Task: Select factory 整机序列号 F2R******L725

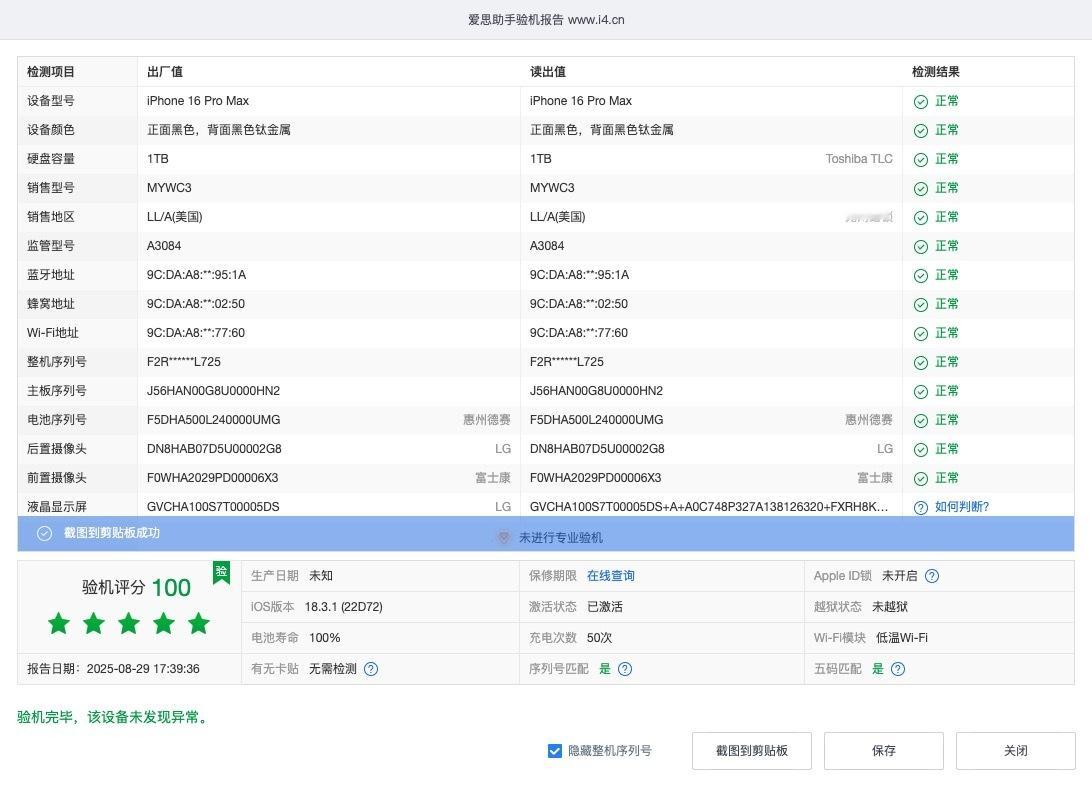Action: click(184, 362)
